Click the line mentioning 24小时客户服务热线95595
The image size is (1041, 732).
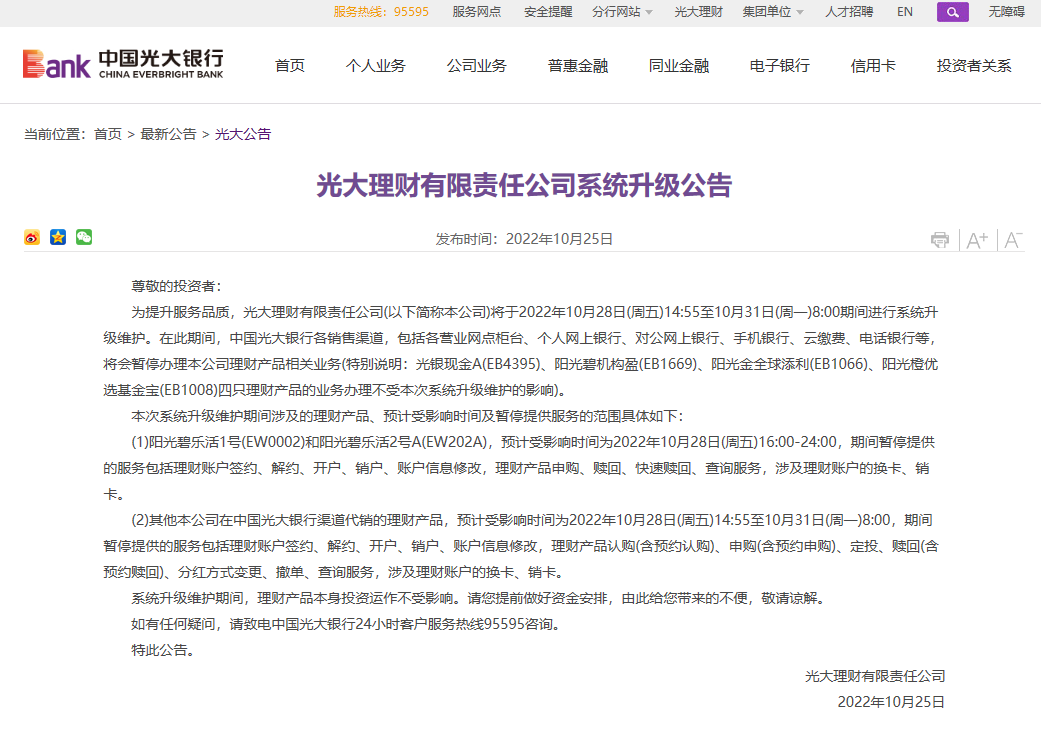[346, 624]
